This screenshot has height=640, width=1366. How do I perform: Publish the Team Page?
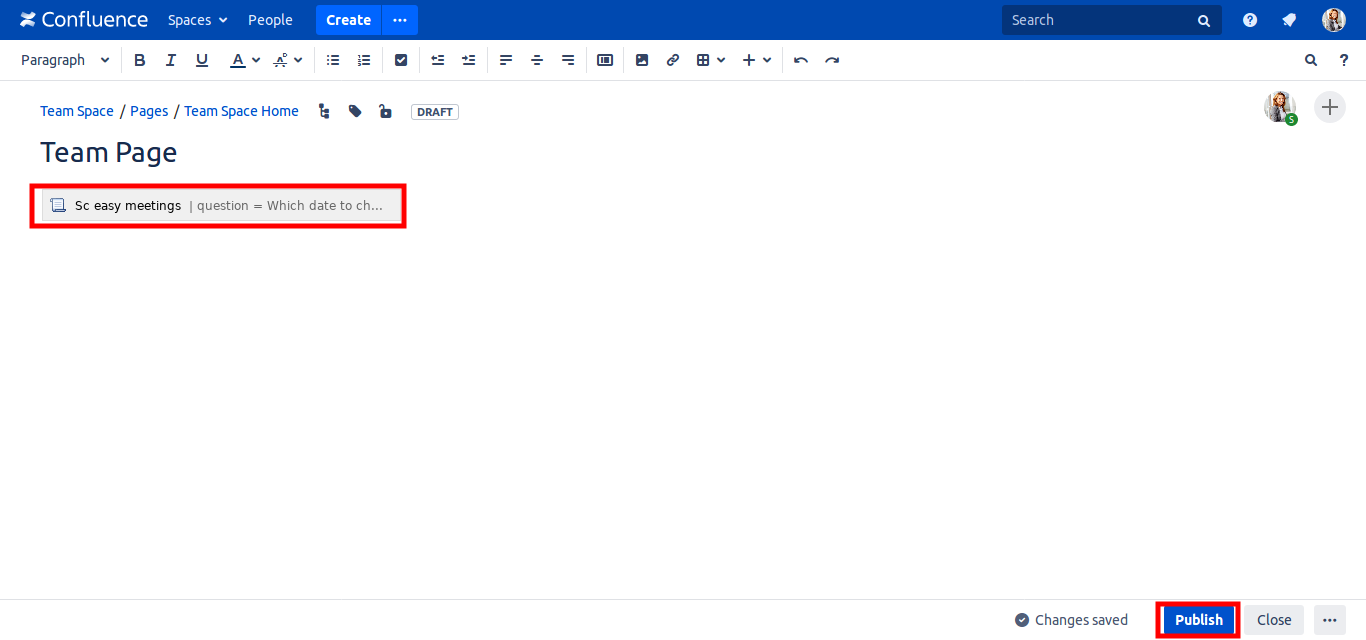(1198, 620)
